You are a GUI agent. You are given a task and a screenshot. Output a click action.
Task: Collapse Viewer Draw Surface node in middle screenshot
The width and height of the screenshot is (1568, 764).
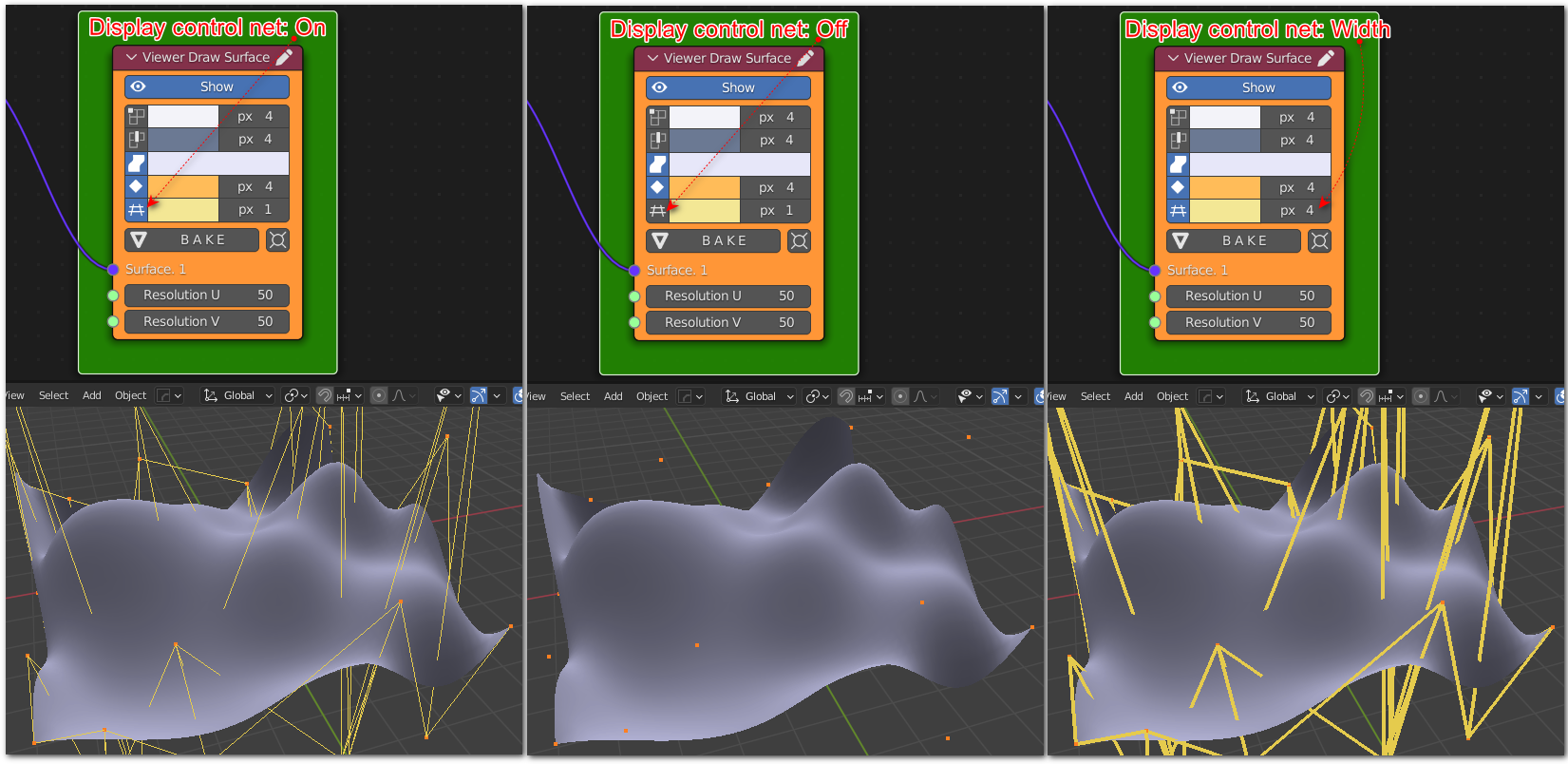[653, 58]
